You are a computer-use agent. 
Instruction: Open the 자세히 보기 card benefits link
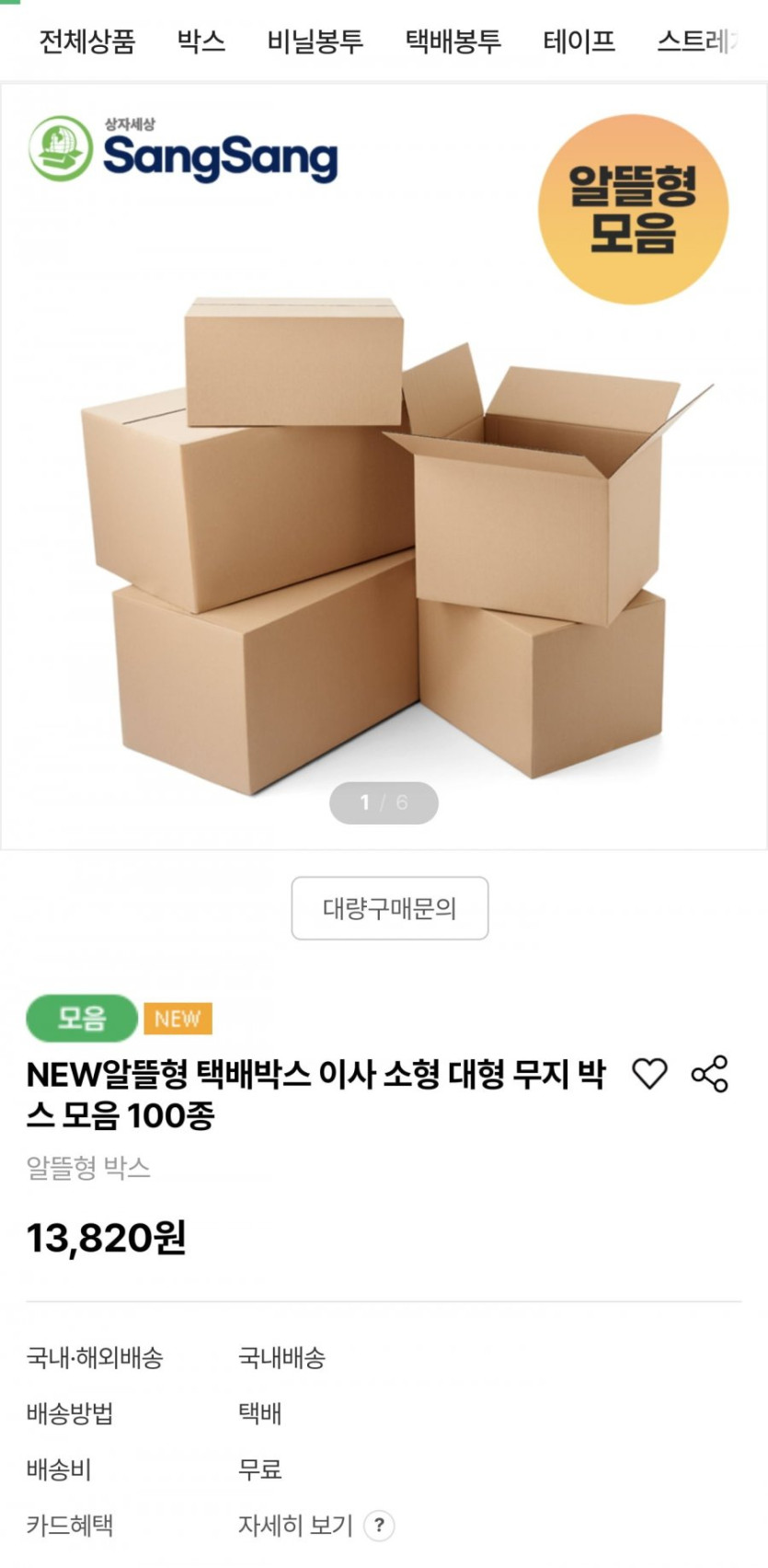tap(295, 1526)
